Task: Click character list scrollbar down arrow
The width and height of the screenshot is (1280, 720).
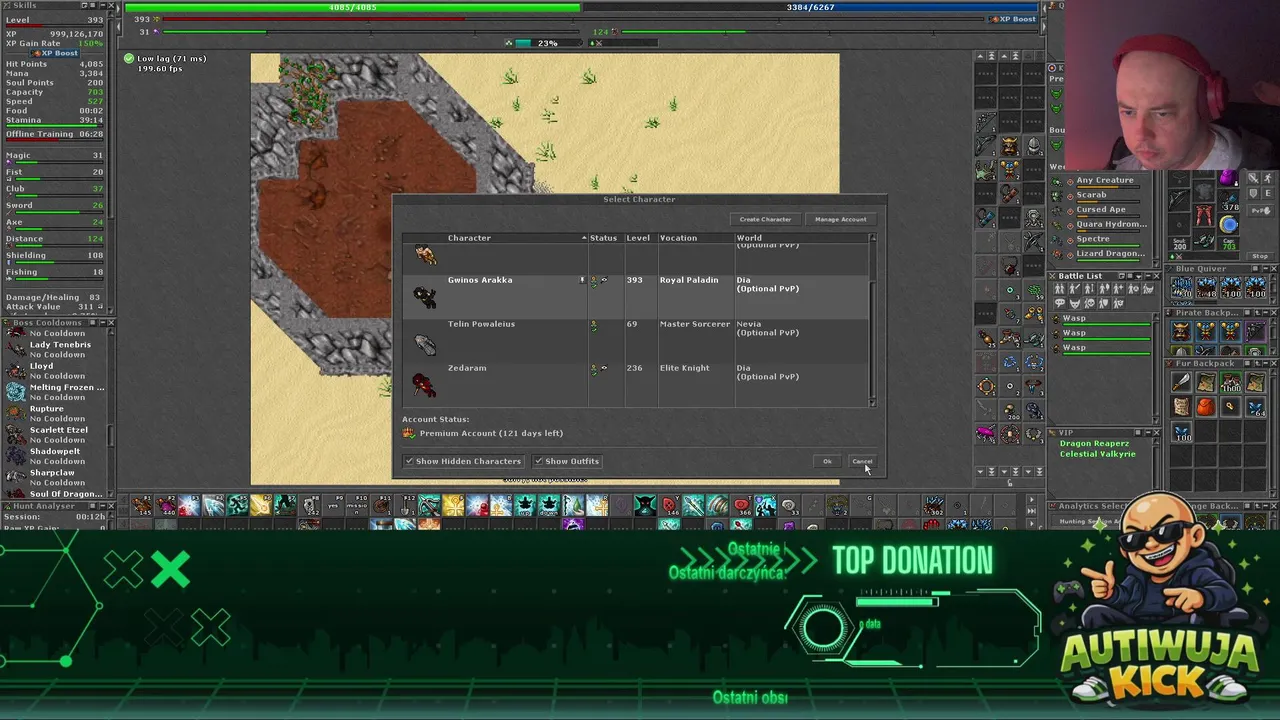Action: click(872, 402)
